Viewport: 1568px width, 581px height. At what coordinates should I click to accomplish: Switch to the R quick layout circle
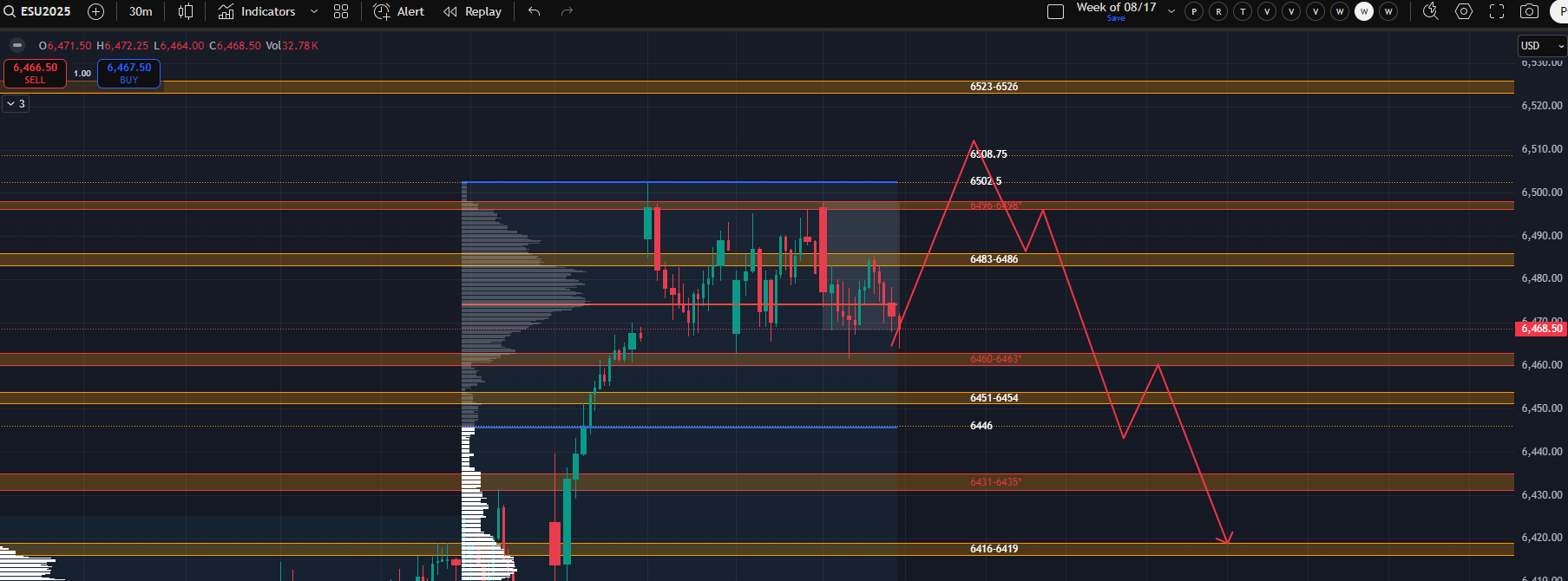[x=1218, y=11]
